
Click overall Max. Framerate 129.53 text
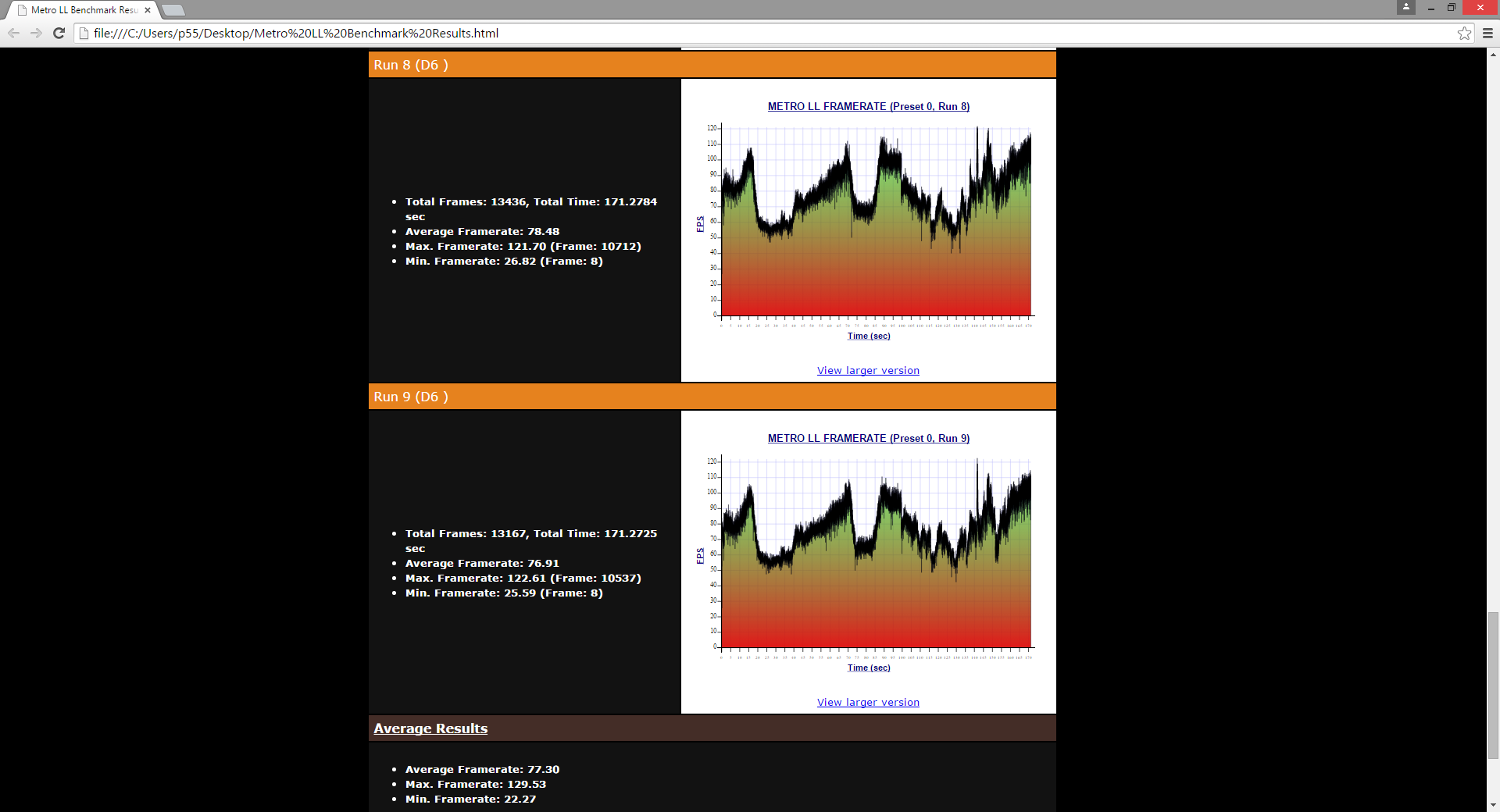476,785
